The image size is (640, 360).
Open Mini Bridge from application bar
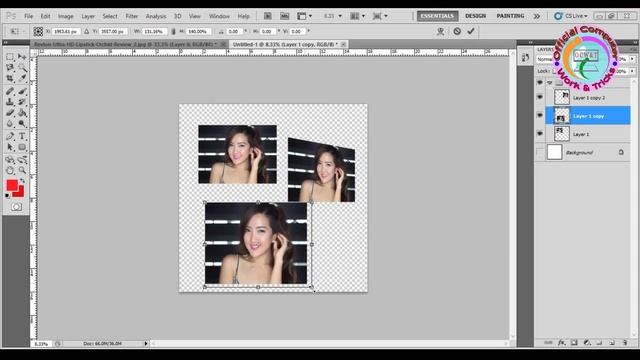click(x=284, y=16)
